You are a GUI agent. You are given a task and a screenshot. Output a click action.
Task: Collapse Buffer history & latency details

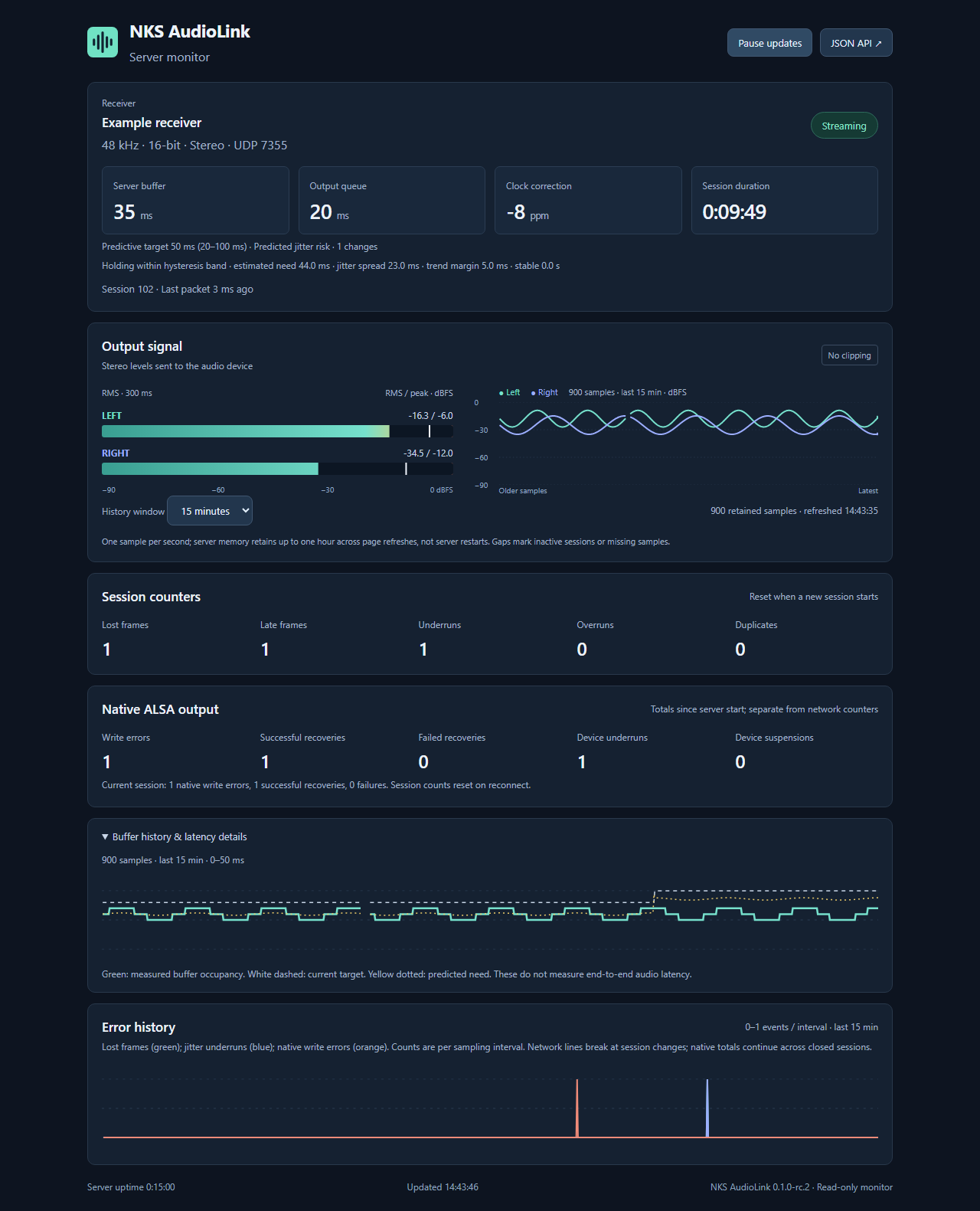tap(175, 837)
